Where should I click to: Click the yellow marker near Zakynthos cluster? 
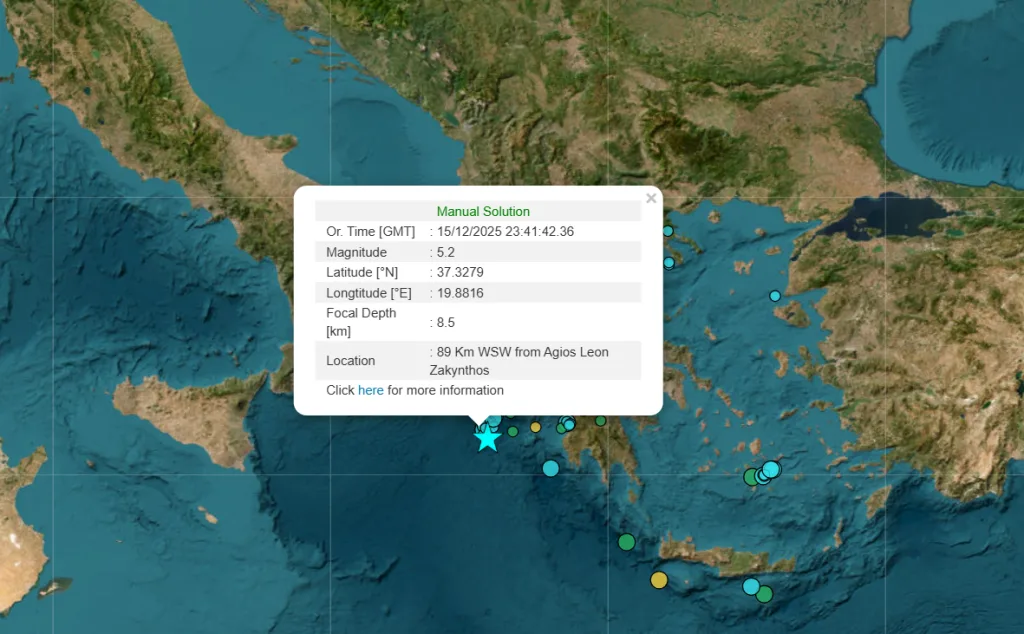coord(534,426)
